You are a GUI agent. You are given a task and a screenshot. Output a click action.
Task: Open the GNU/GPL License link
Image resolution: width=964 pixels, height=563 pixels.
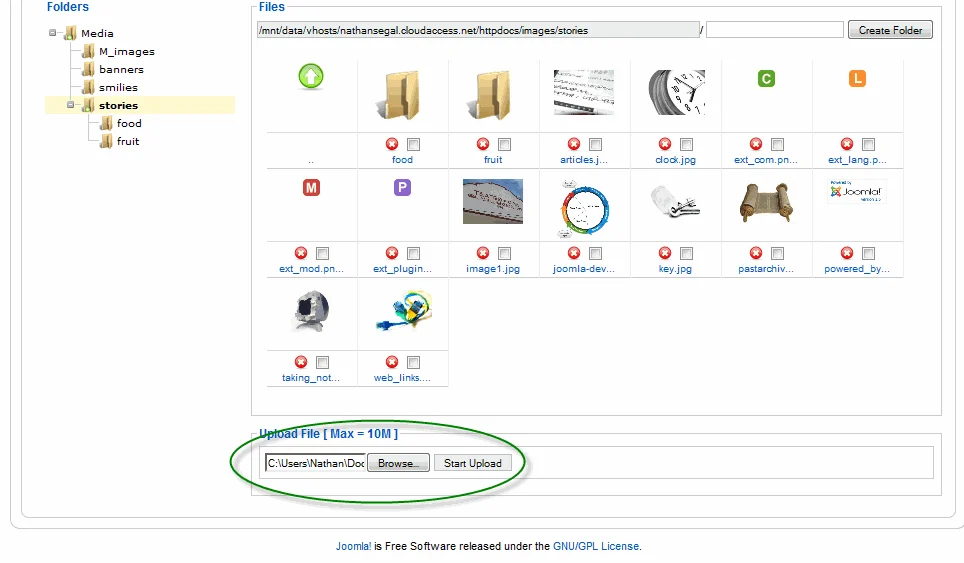(x=596, y=546)
